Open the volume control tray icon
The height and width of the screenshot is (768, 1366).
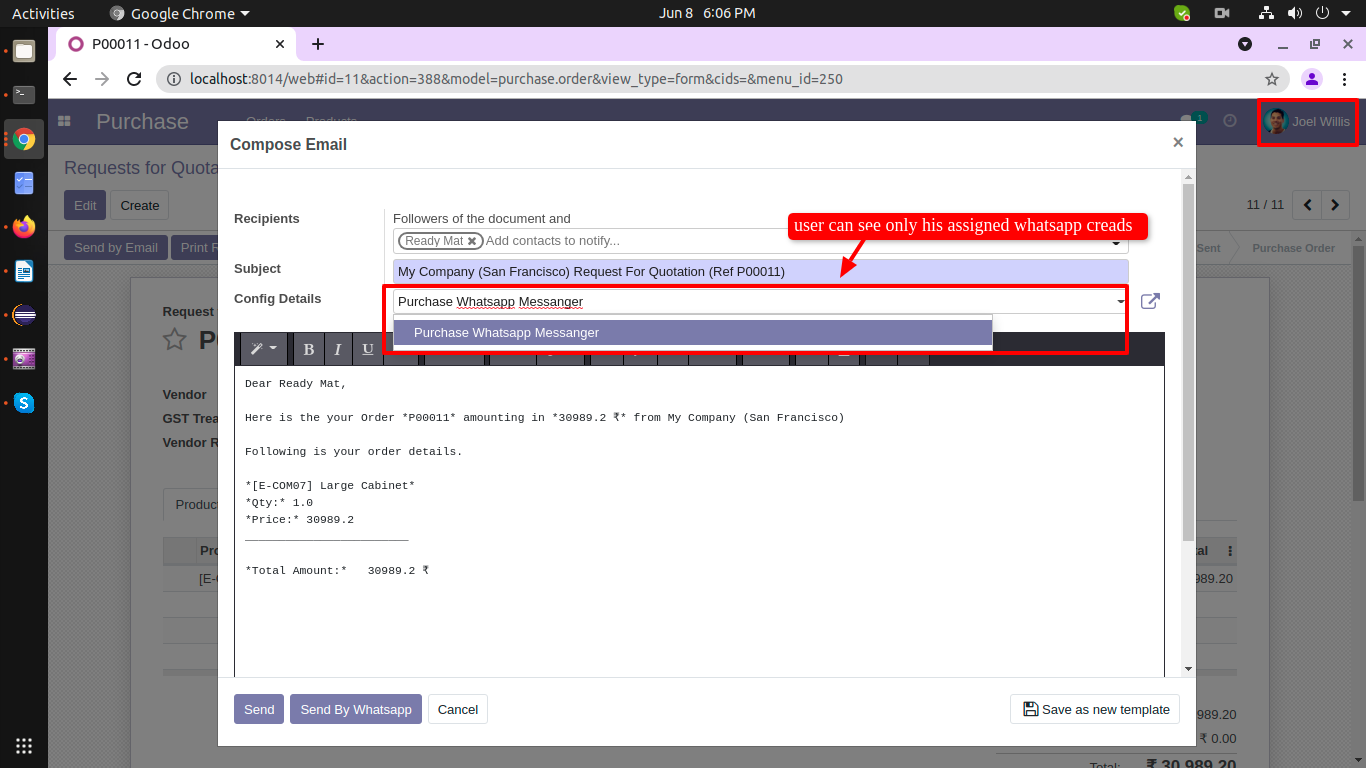click(x=1295, y=13)
